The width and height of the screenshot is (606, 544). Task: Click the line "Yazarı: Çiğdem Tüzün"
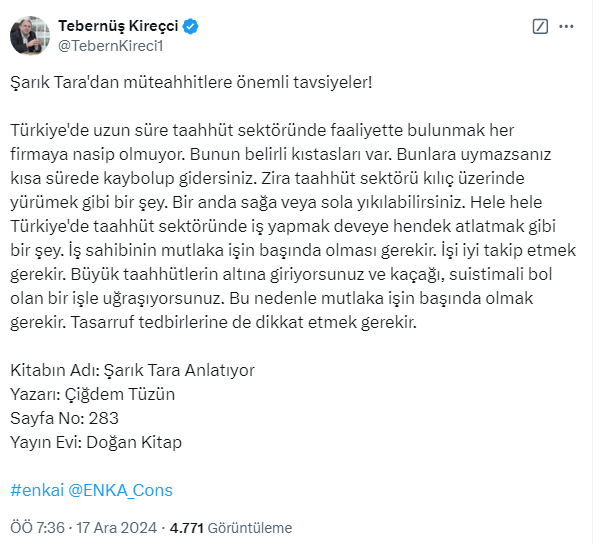(92, 394)
